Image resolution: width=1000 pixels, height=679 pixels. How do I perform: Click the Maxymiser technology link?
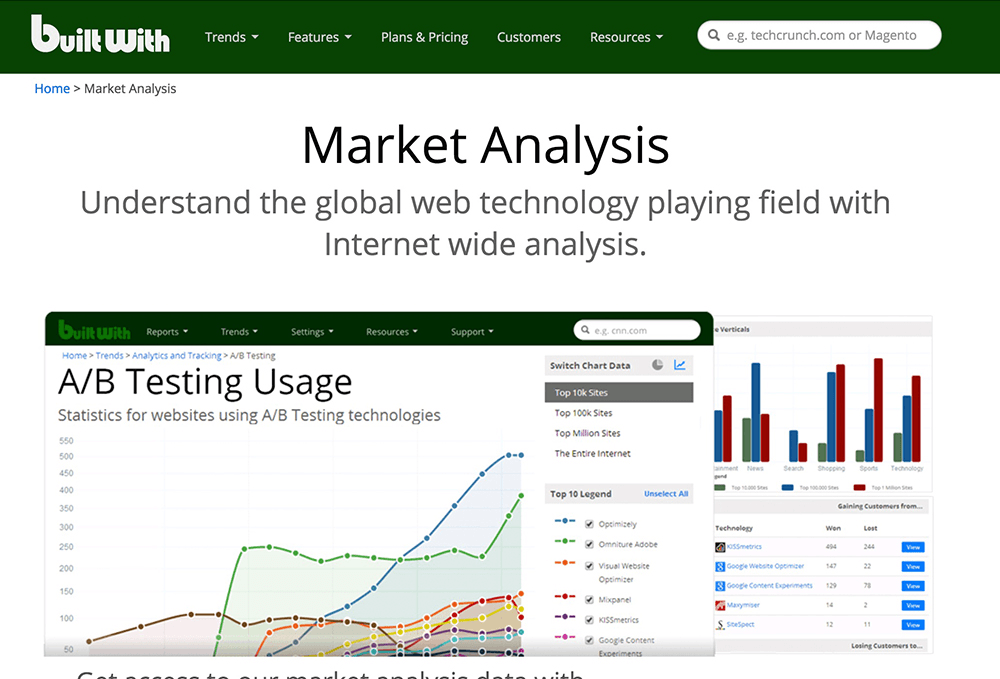tap(743, 605)
